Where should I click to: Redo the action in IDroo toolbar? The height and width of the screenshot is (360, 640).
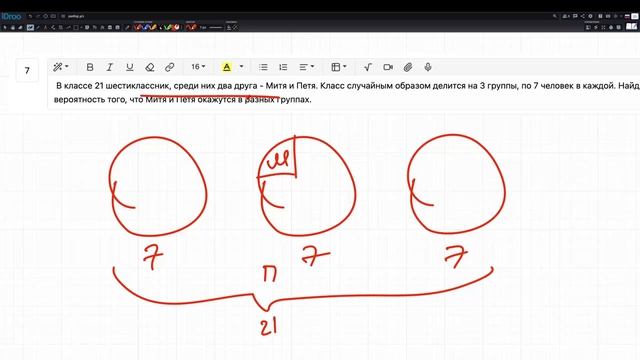pyautogui.click(x=38, y=16)
